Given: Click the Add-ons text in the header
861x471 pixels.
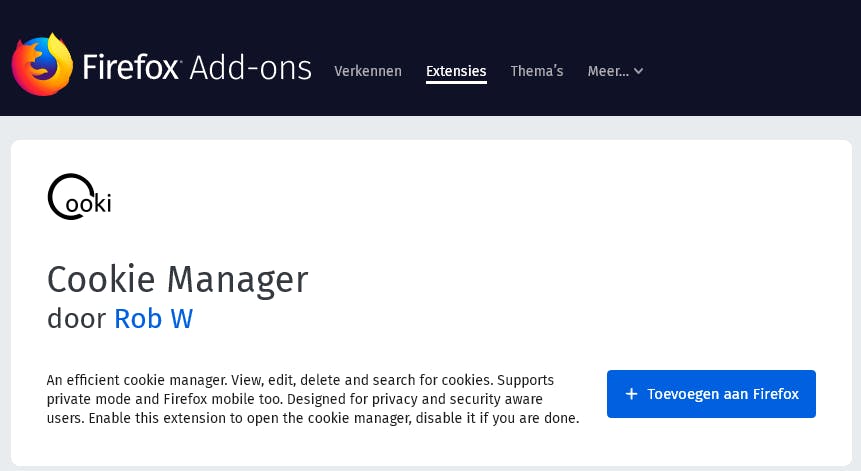Looking at the screenshot, I should pos(250,68).
